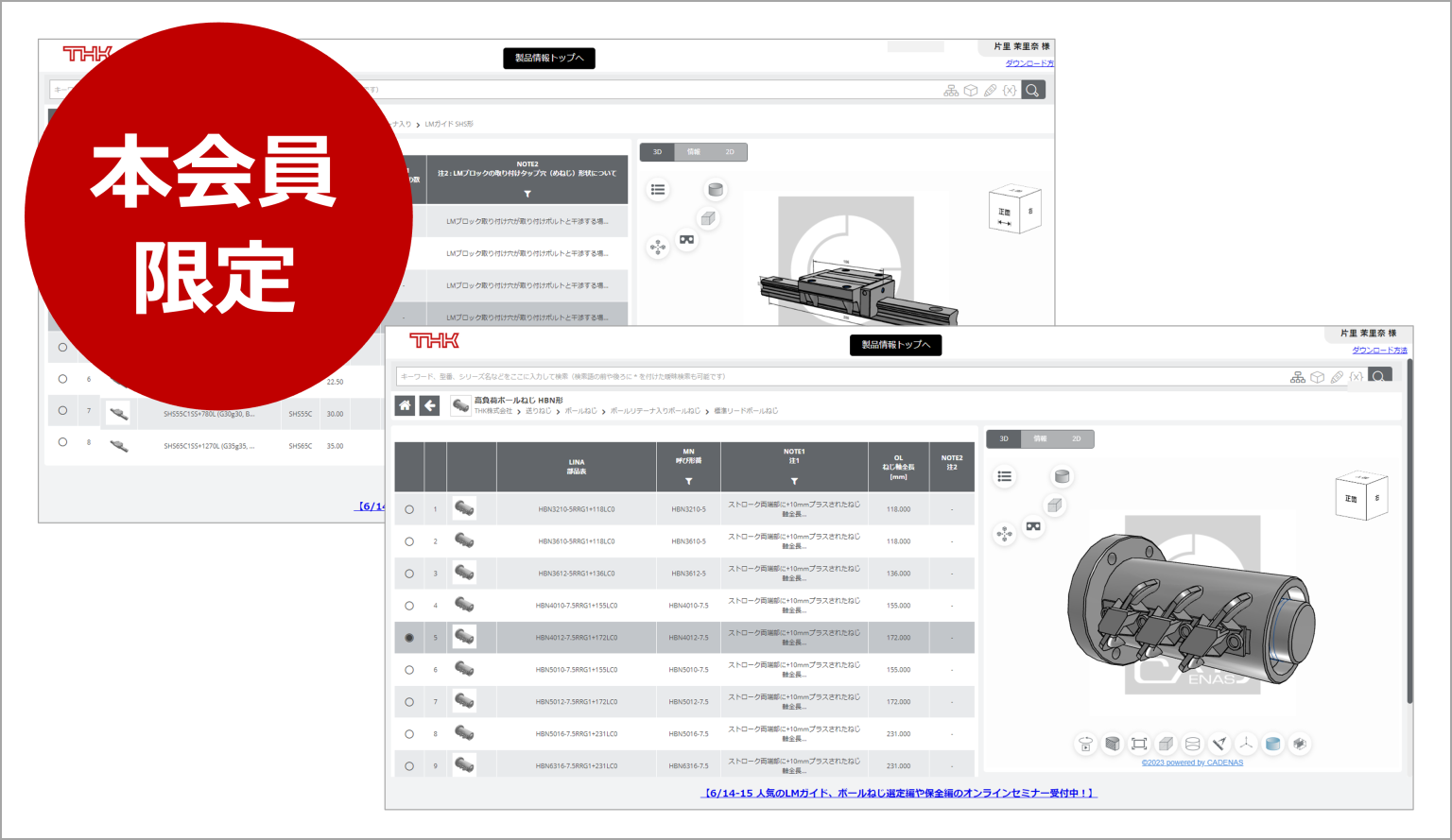
Task: Choose the SHS55C15S+780L radio button
Action: tap(62, 411)
